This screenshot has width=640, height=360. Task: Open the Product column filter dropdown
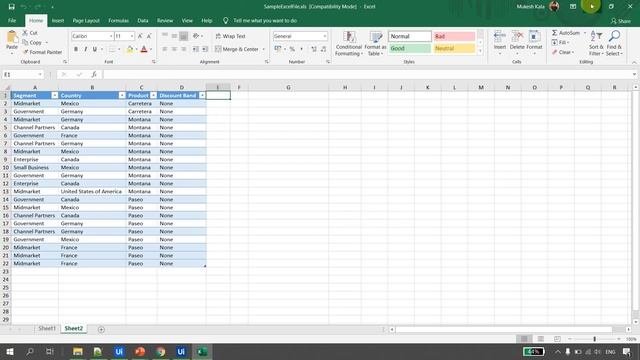pos(153,96)
